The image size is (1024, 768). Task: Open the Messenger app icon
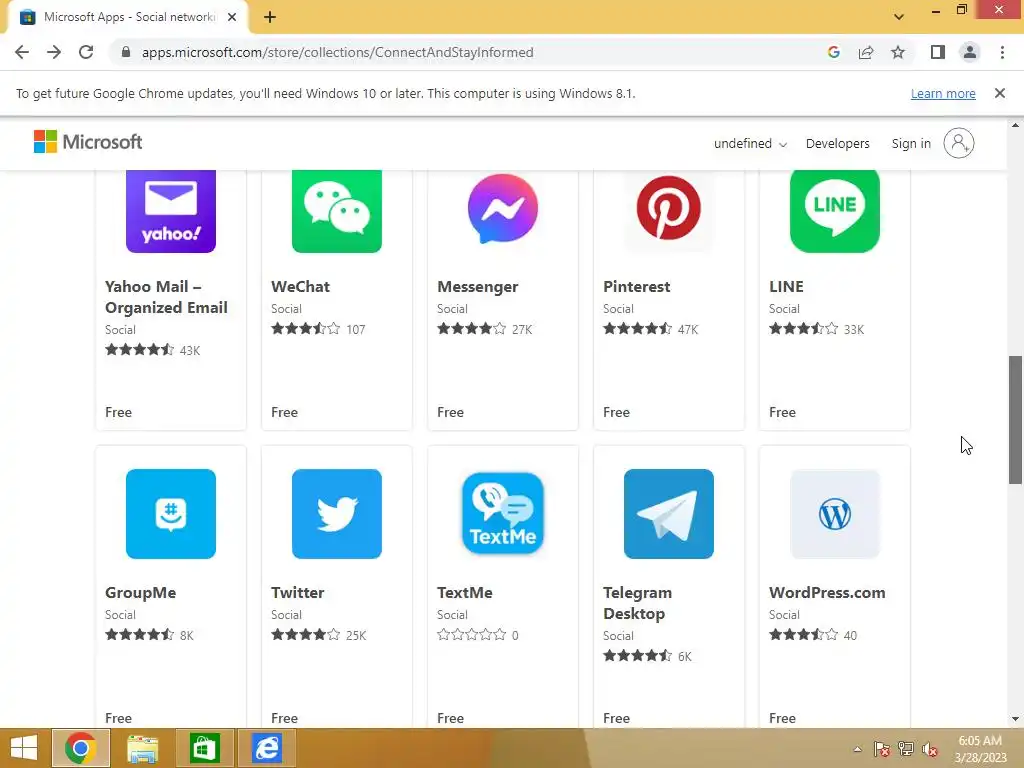click(x=502, y=209)
